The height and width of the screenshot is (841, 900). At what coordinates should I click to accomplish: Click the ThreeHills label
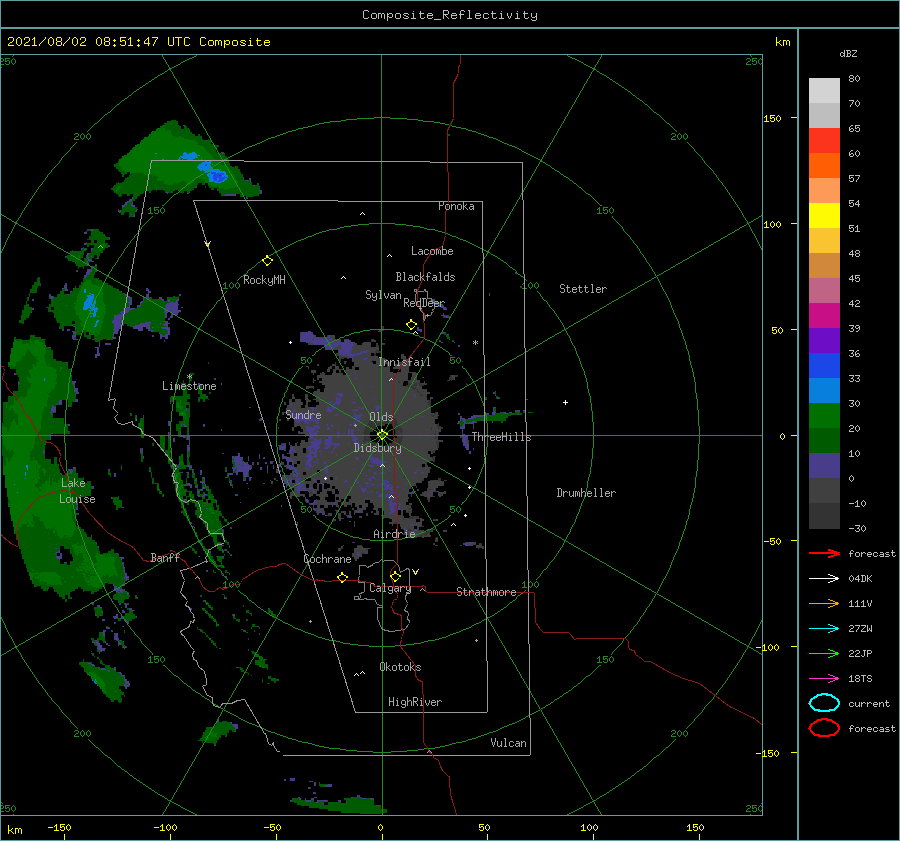click(x=501, y=437)
